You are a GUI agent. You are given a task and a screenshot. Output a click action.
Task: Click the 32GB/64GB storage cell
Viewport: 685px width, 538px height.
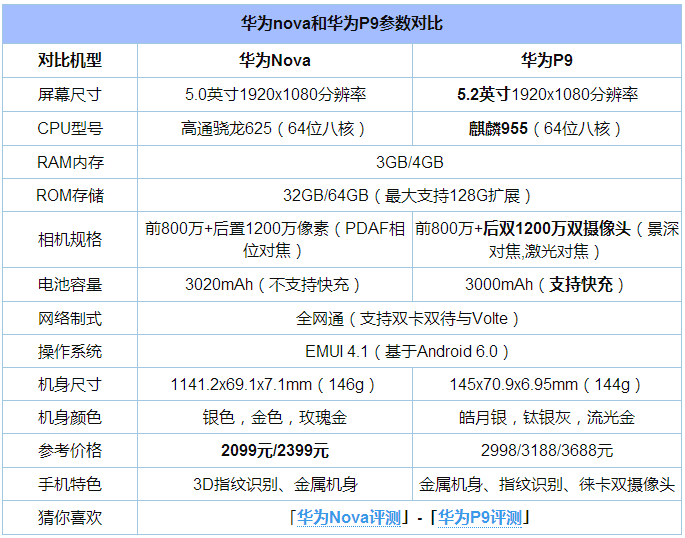click(409, 196)
